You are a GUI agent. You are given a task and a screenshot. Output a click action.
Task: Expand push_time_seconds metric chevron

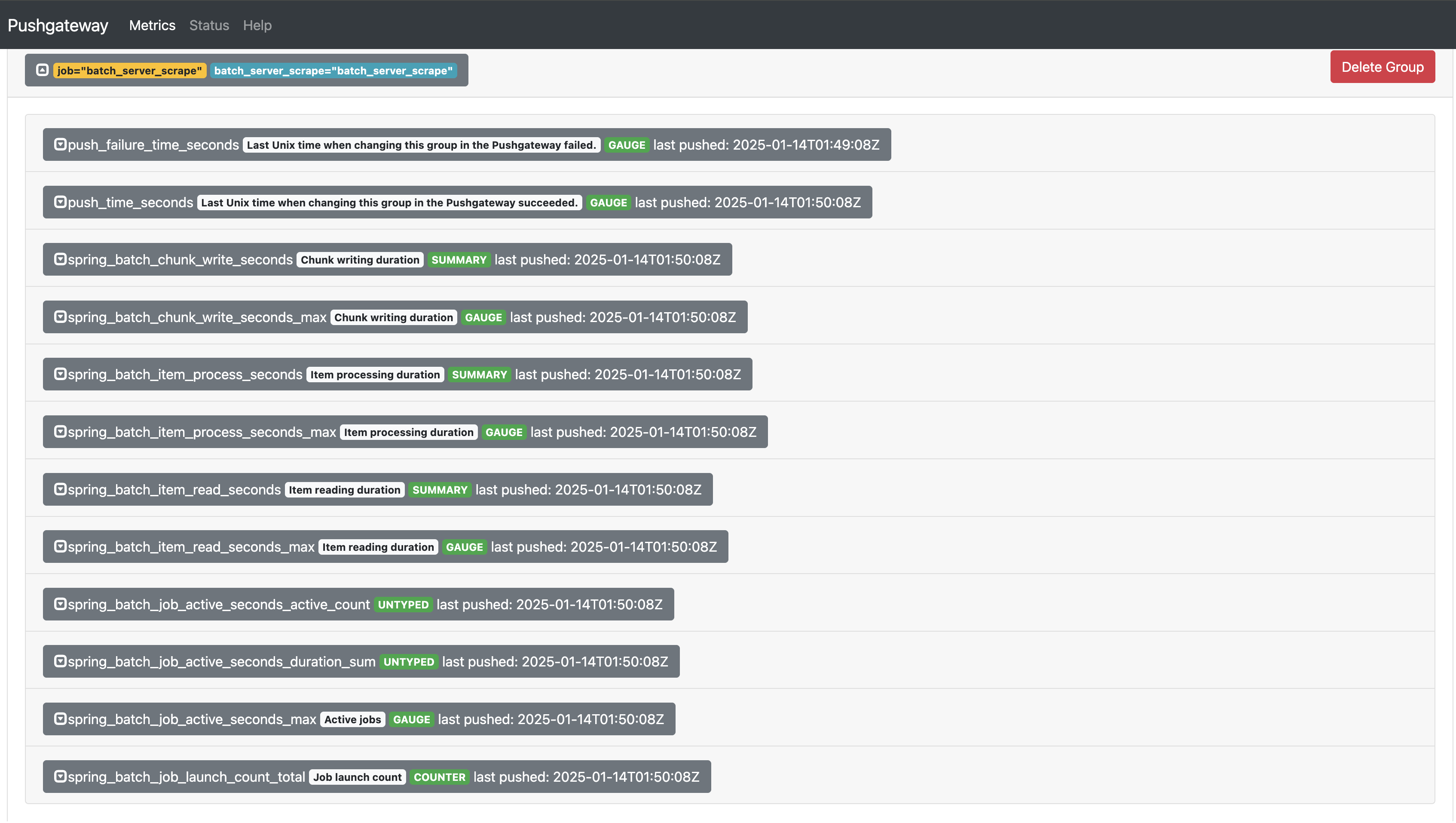tap(60, 202)
